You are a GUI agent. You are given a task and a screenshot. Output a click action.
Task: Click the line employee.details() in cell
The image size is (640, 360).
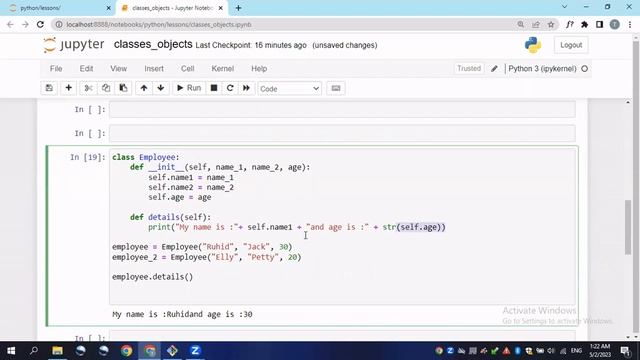[x=152, y=277]
